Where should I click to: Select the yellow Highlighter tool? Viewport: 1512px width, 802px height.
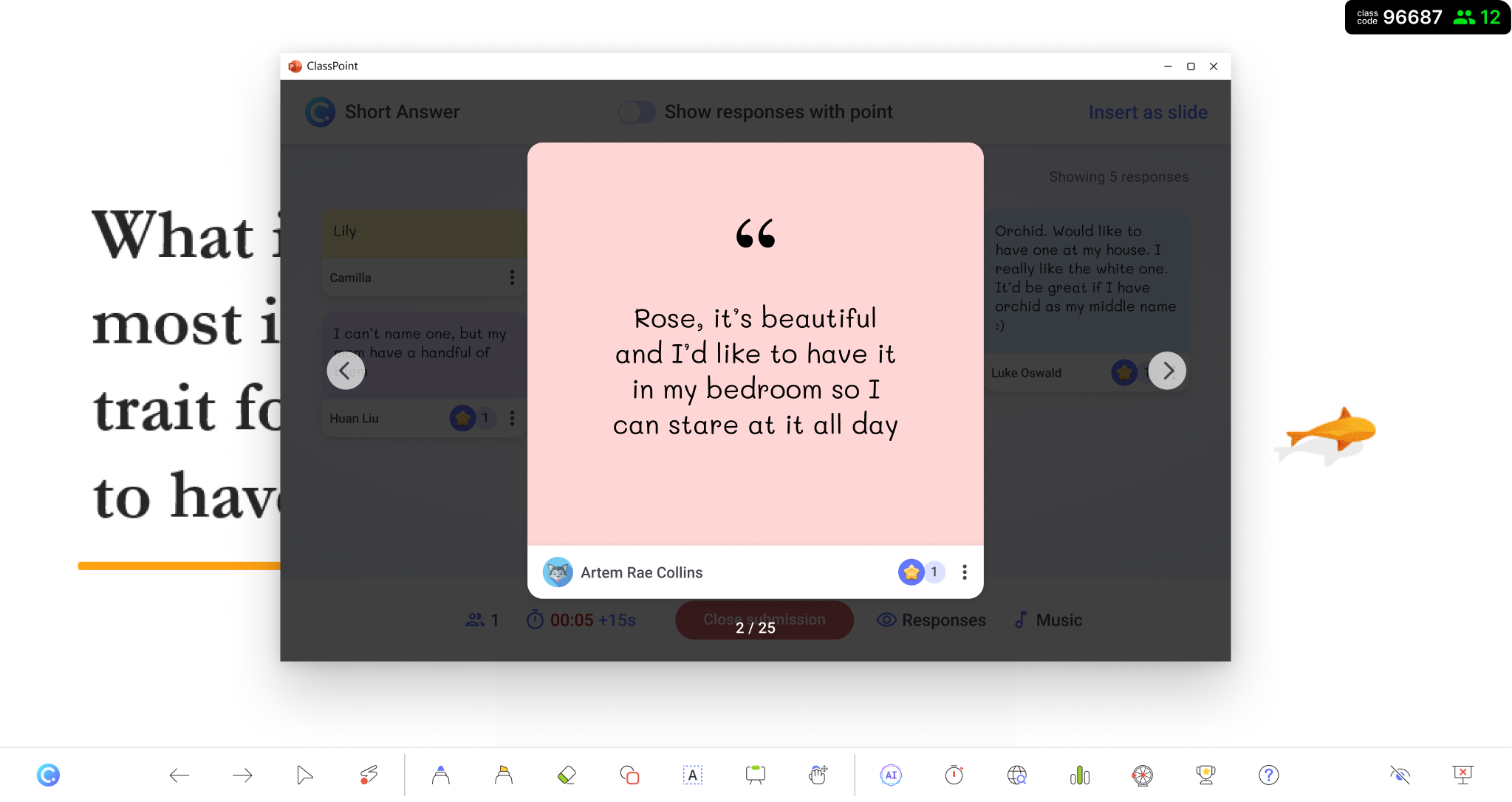(503, 775)
